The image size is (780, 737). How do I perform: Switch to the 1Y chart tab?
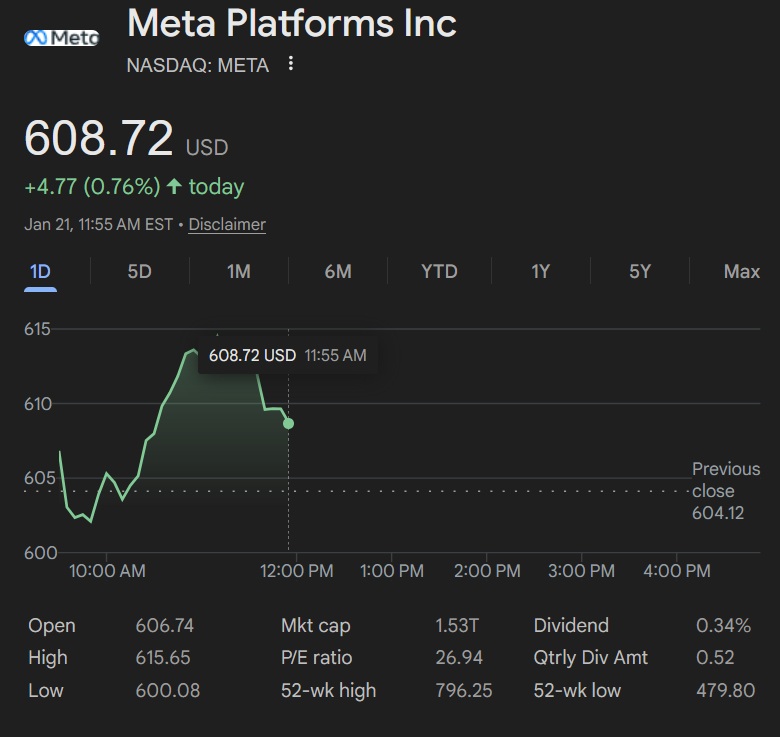[x=540, y=271]
